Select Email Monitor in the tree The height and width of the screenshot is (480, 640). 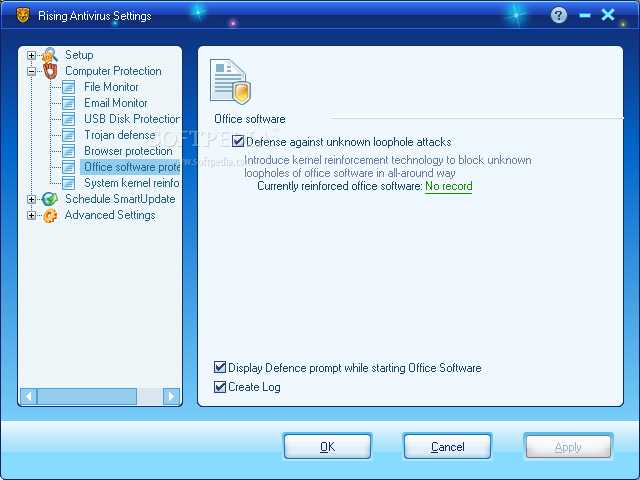[116, 103]
